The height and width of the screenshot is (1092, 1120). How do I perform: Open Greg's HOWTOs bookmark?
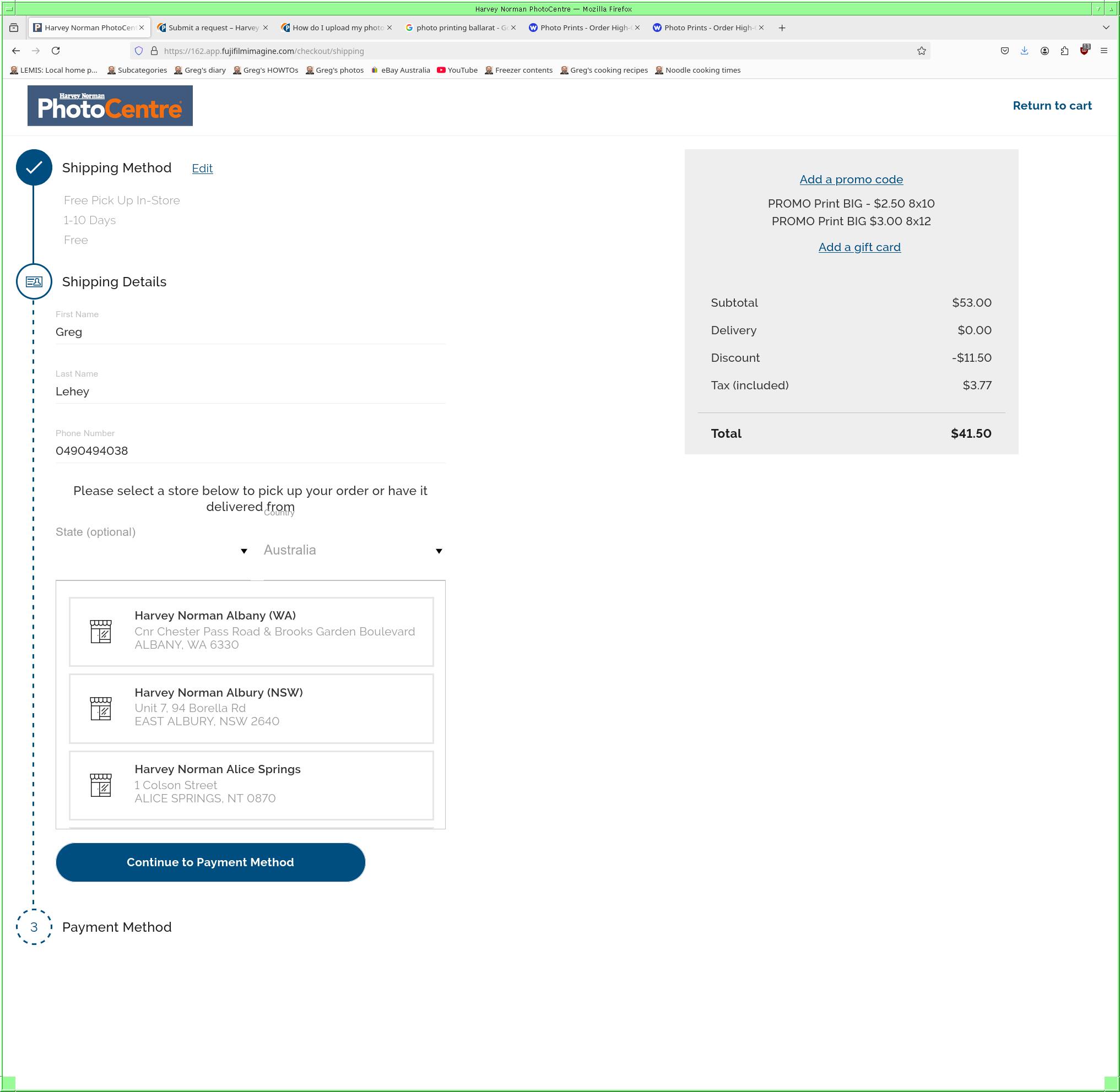click(x=266, y=70)
